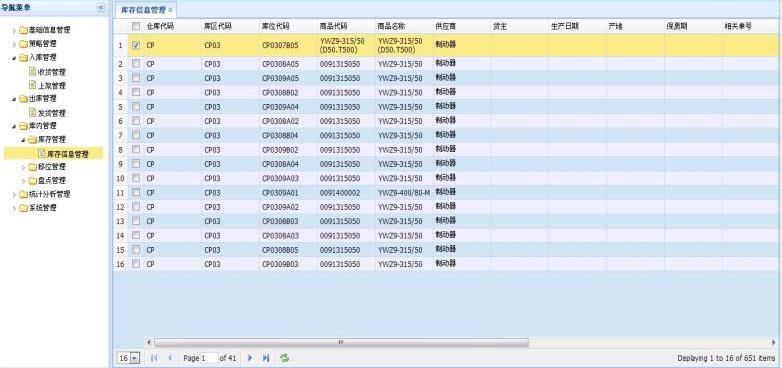Sort by 供应商 column header
This screenshot has height=368, width=782.
pyautogui.click(x=462, y=26)
